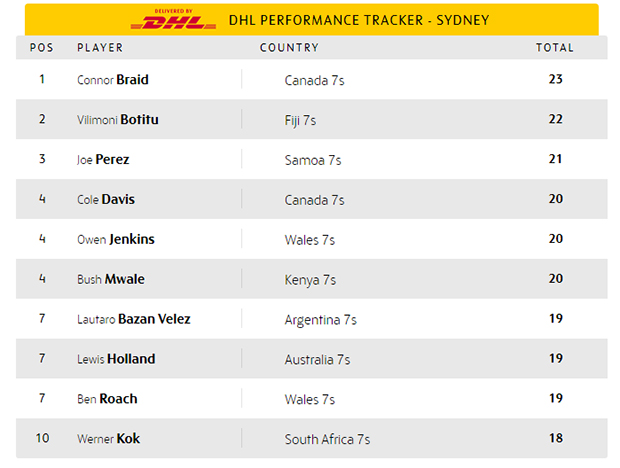Select Owen Jenkins from the list
Screen dimensions: 620x468
pyautogui.click(x=116, y=239)
